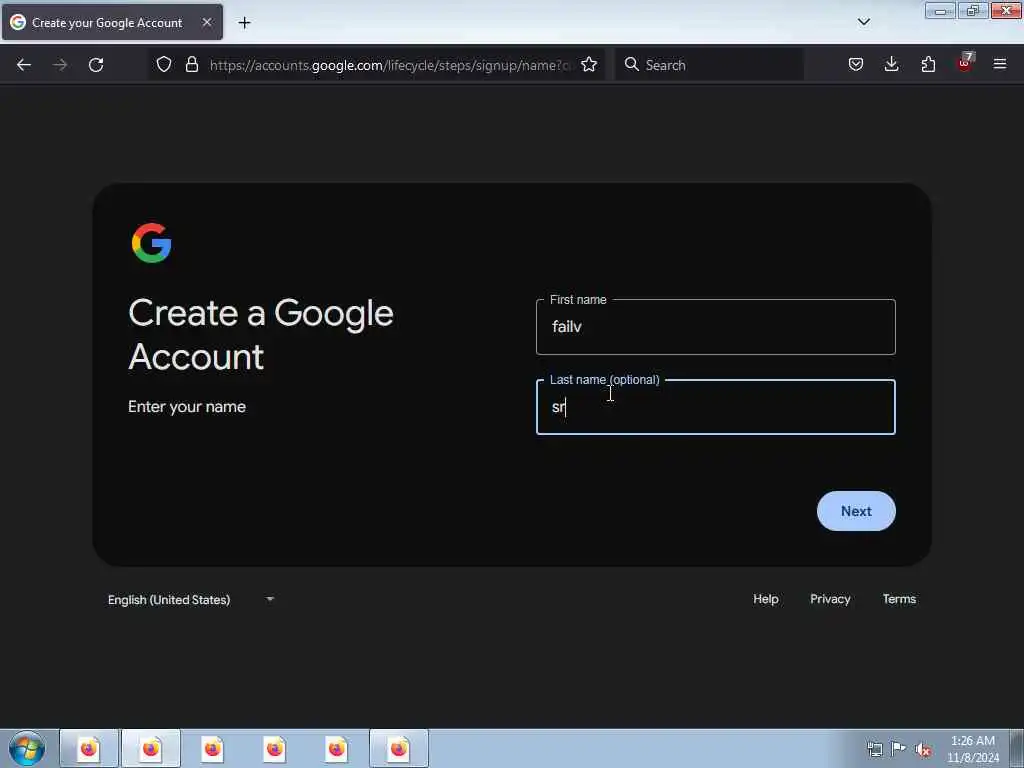
Task: Click the Google G logo
Action: (152, 243)
